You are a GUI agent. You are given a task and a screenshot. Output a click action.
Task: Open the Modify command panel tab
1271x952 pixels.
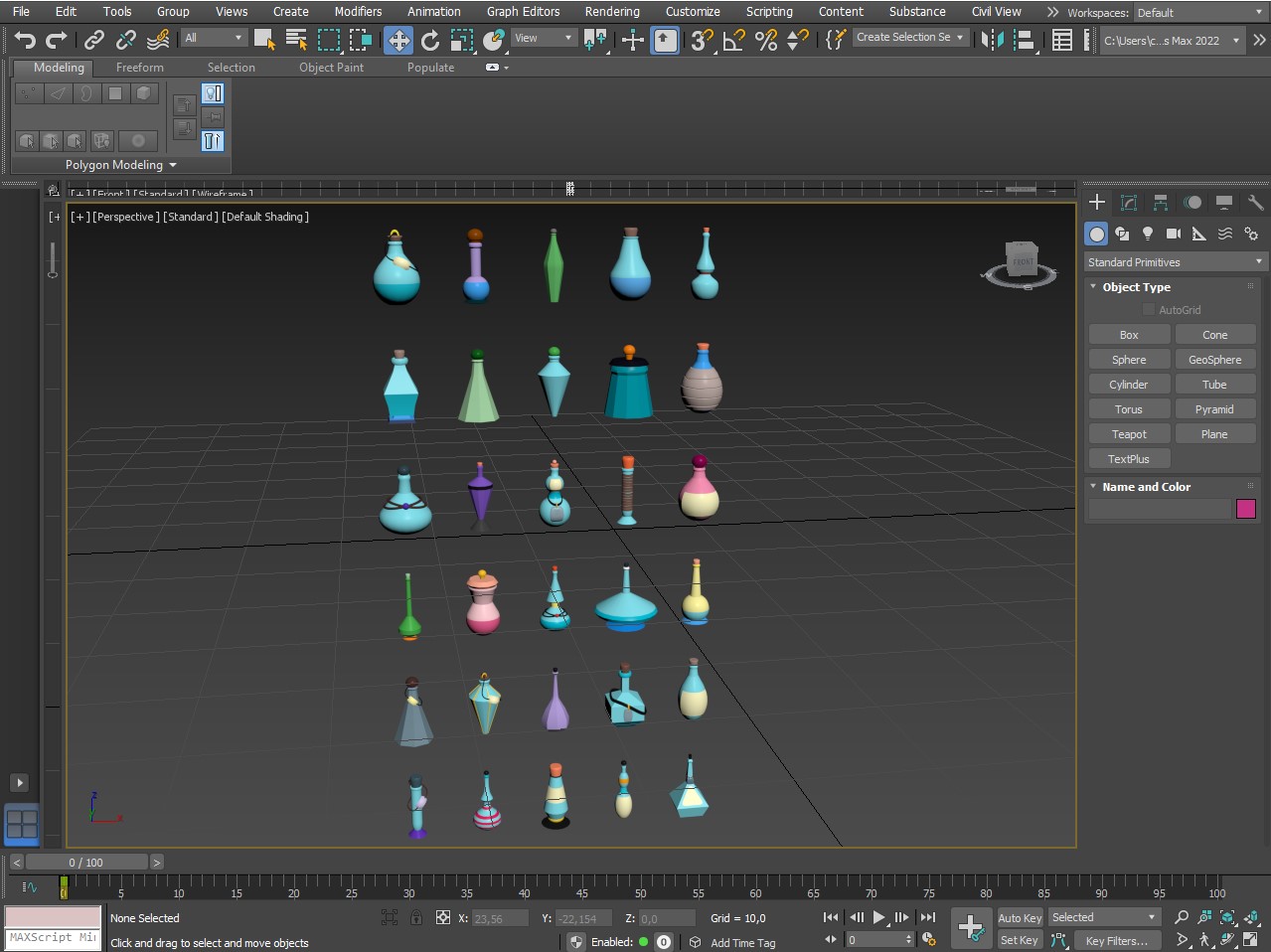(1129, 203)
